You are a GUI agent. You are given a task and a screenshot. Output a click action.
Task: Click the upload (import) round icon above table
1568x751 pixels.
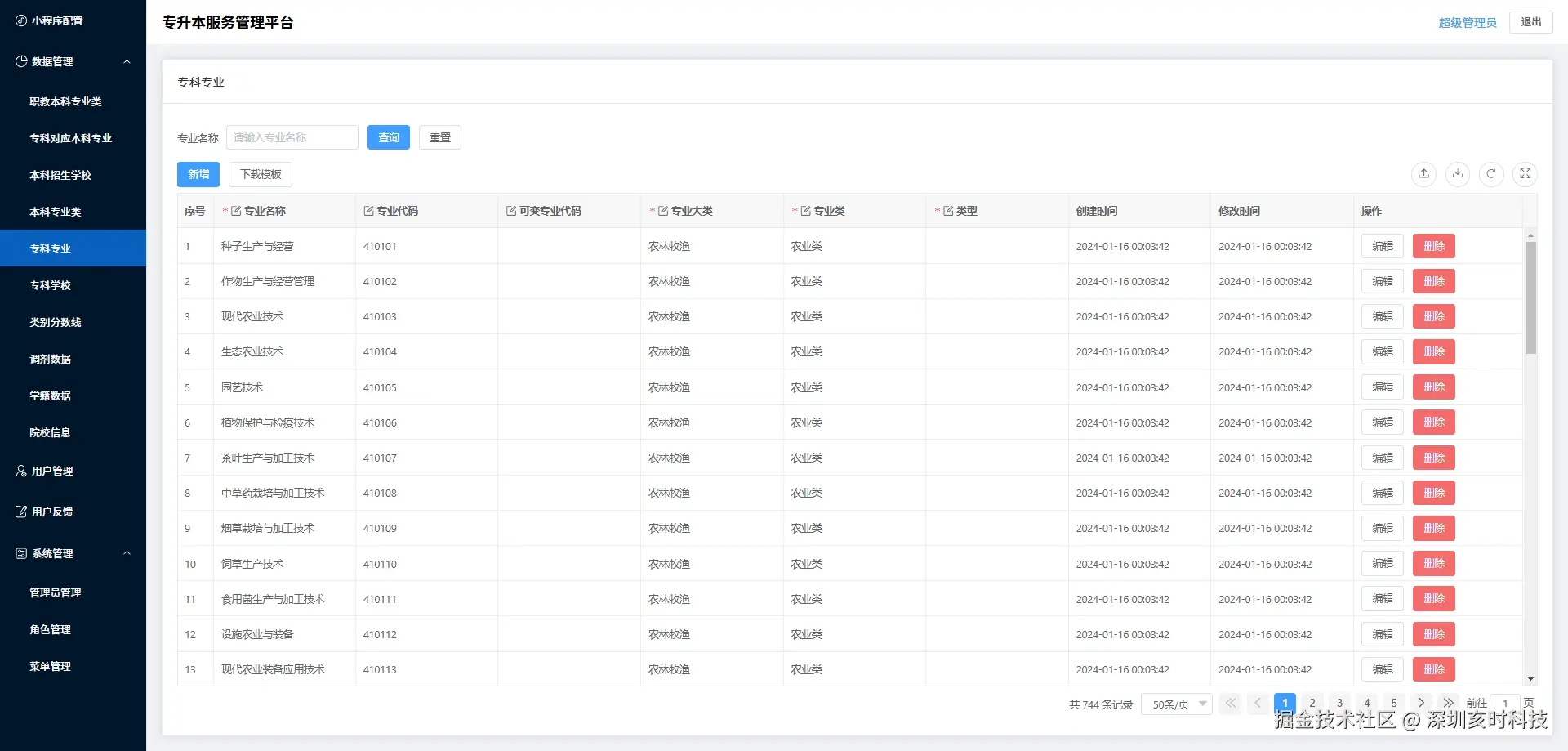[x=1423, y=173]
